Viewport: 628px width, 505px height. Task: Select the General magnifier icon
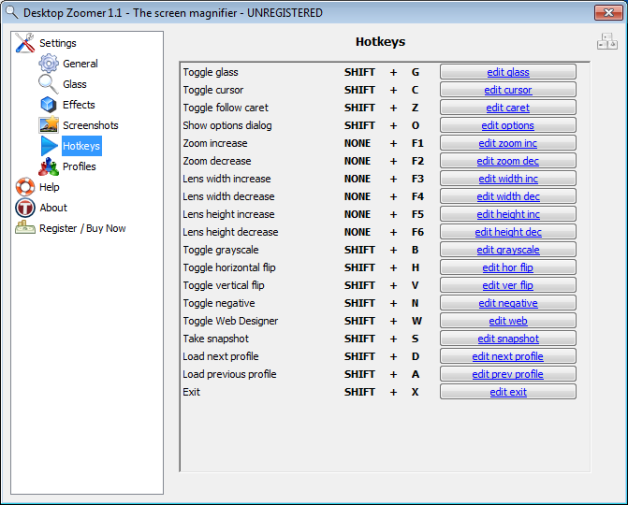click(x=49, y=64)
